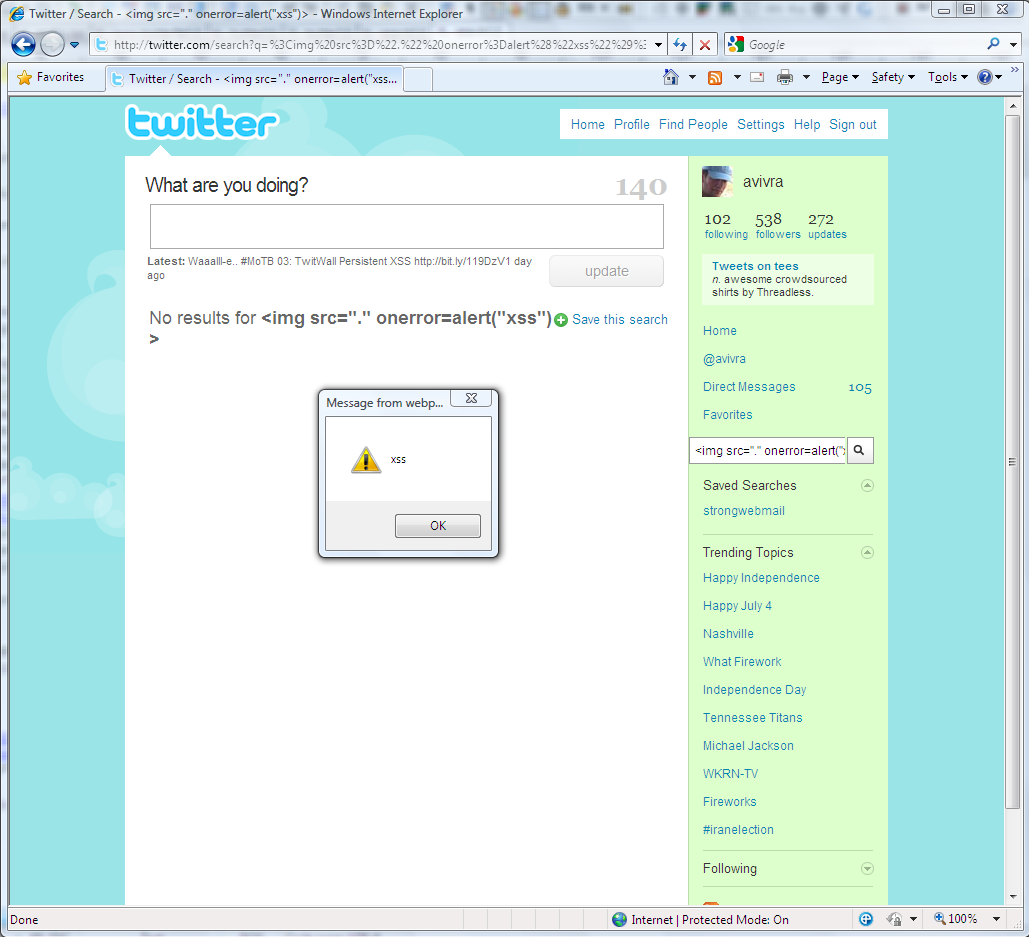Expand the Following section
Viewport: 1029px width, 937px height.
[867, 869]
